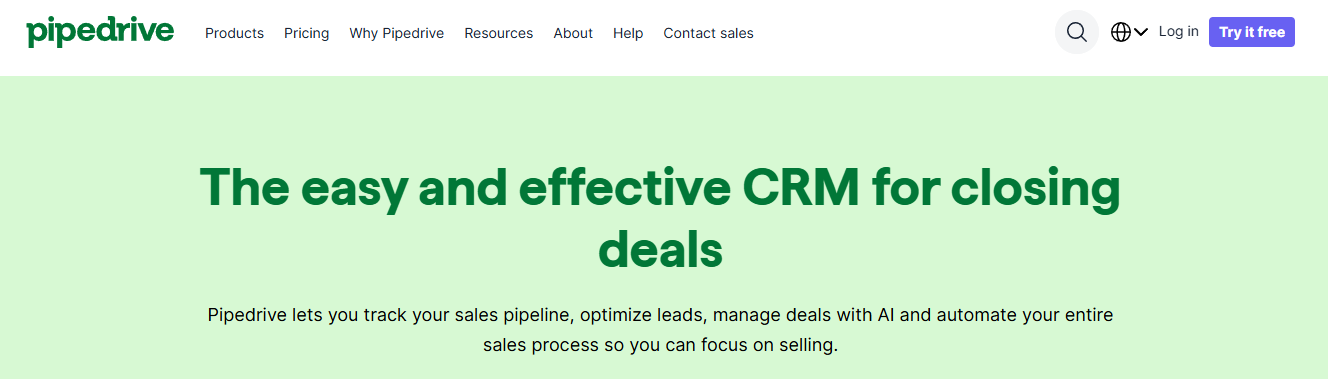This screenshot has height=379, width=1328.
Task: Open search via the magnifier icon
Action: point(1077,32)
